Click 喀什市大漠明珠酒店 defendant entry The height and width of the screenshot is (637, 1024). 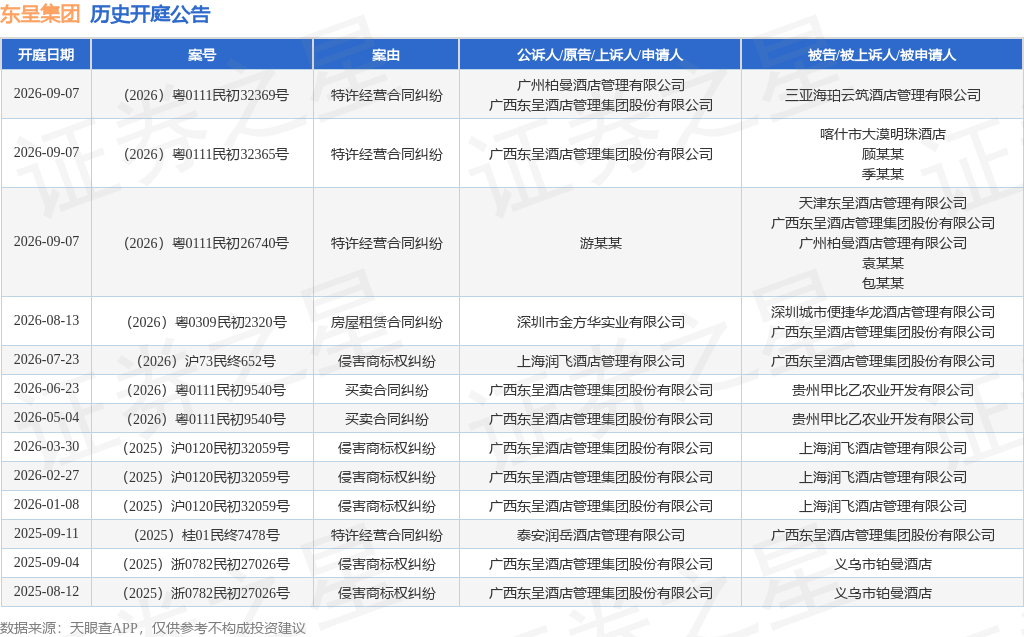882,134
